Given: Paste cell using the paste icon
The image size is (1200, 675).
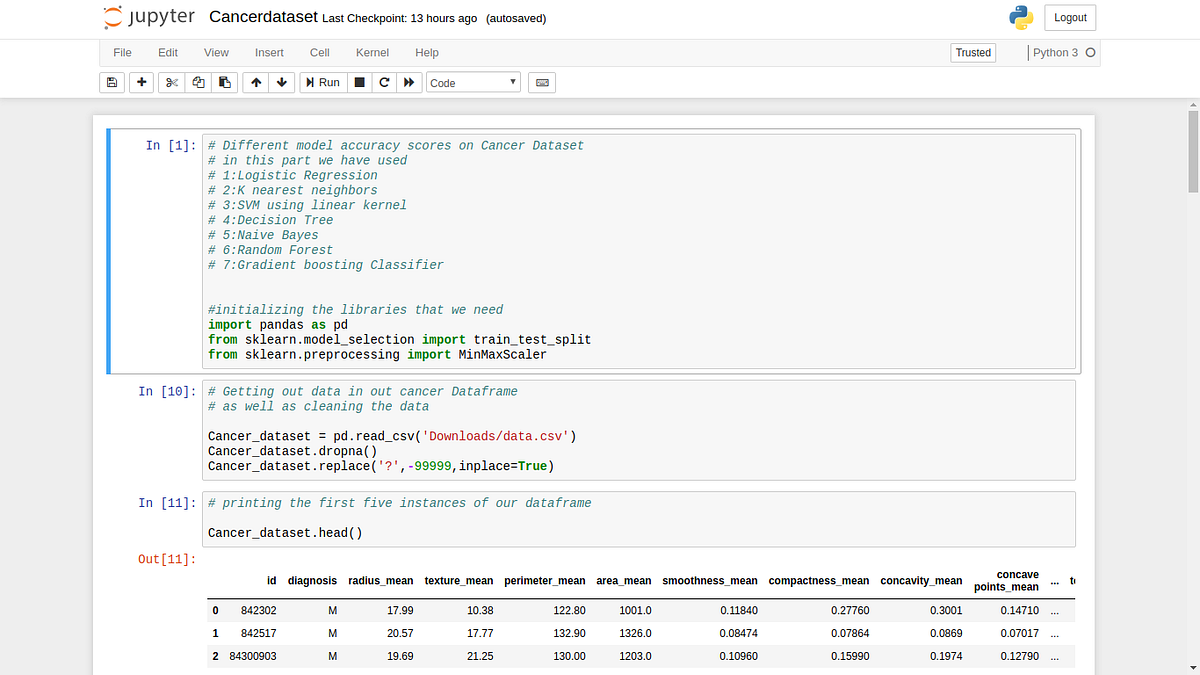Looking at the screenshot, I should (x=224, y=82).
